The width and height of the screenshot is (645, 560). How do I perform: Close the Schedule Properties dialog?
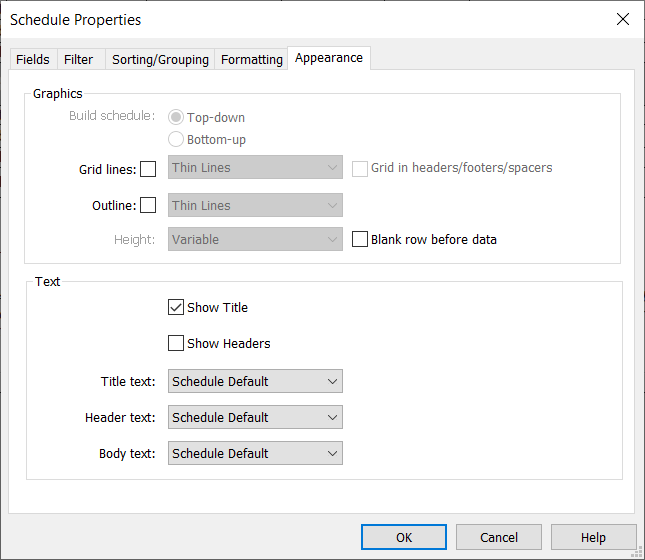coord(622,19)
